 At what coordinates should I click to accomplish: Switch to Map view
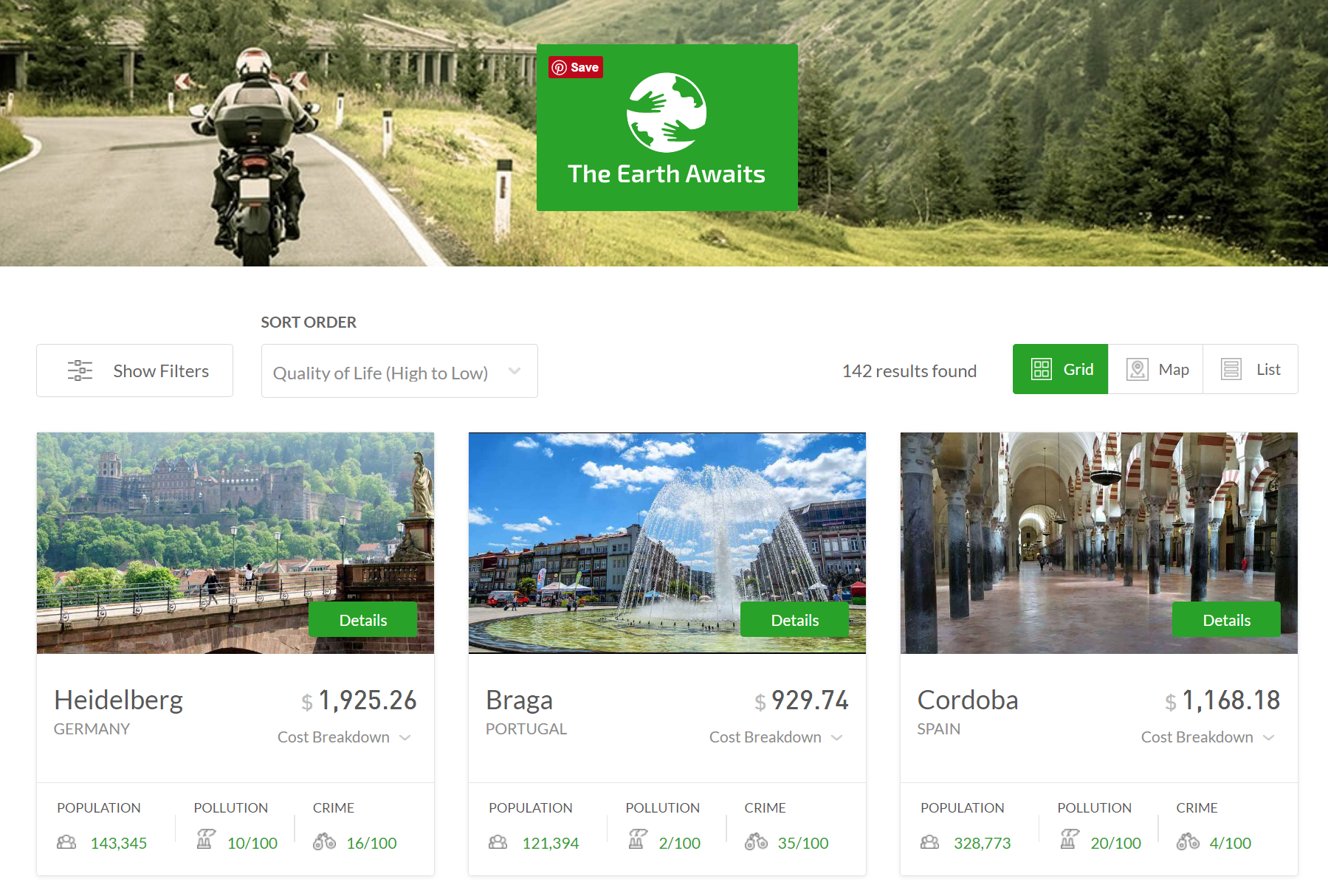coord(1155,369)
